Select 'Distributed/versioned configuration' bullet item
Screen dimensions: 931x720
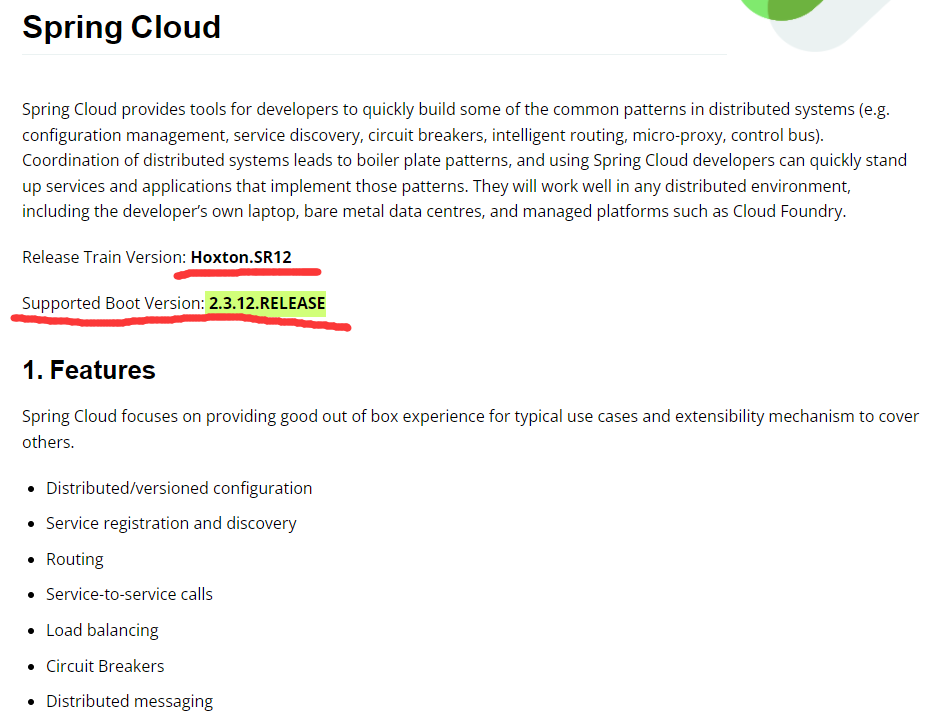point(179,488)
